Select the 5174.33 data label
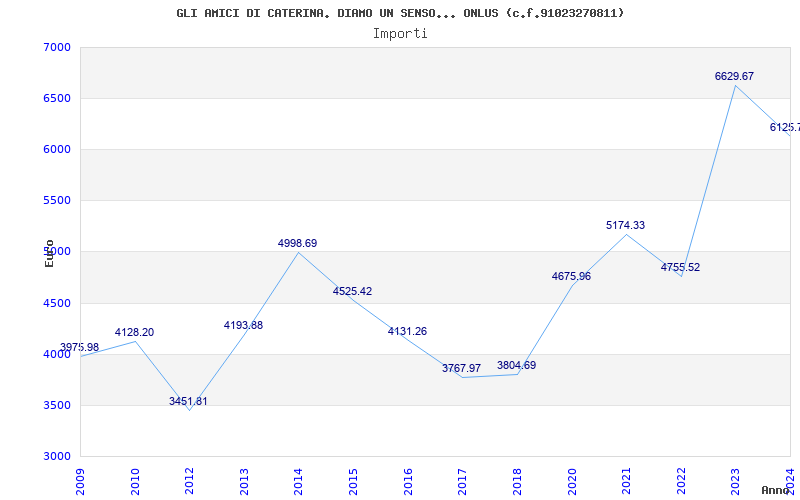Image resolution: width=800 pixels, height=500 pixels. [626, 226]
